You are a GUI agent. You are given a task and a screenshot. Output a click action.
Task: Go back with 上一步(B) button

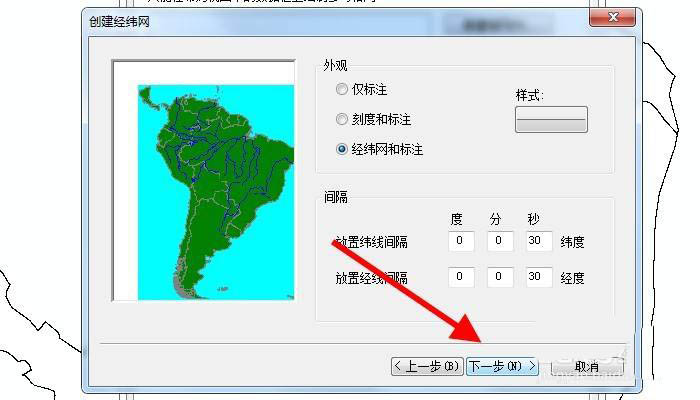coord(428,367)
